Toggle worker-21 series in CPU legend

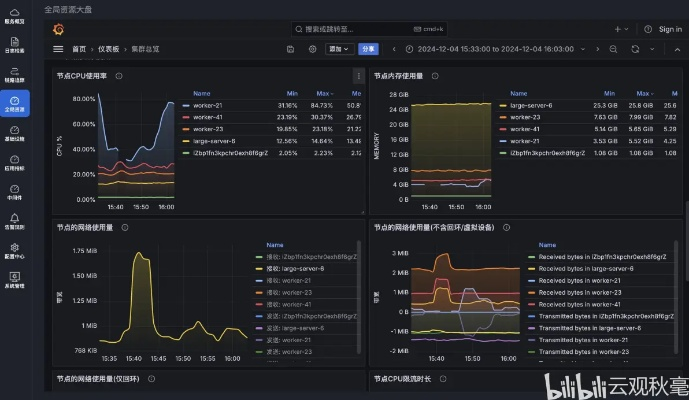point(207,104)
